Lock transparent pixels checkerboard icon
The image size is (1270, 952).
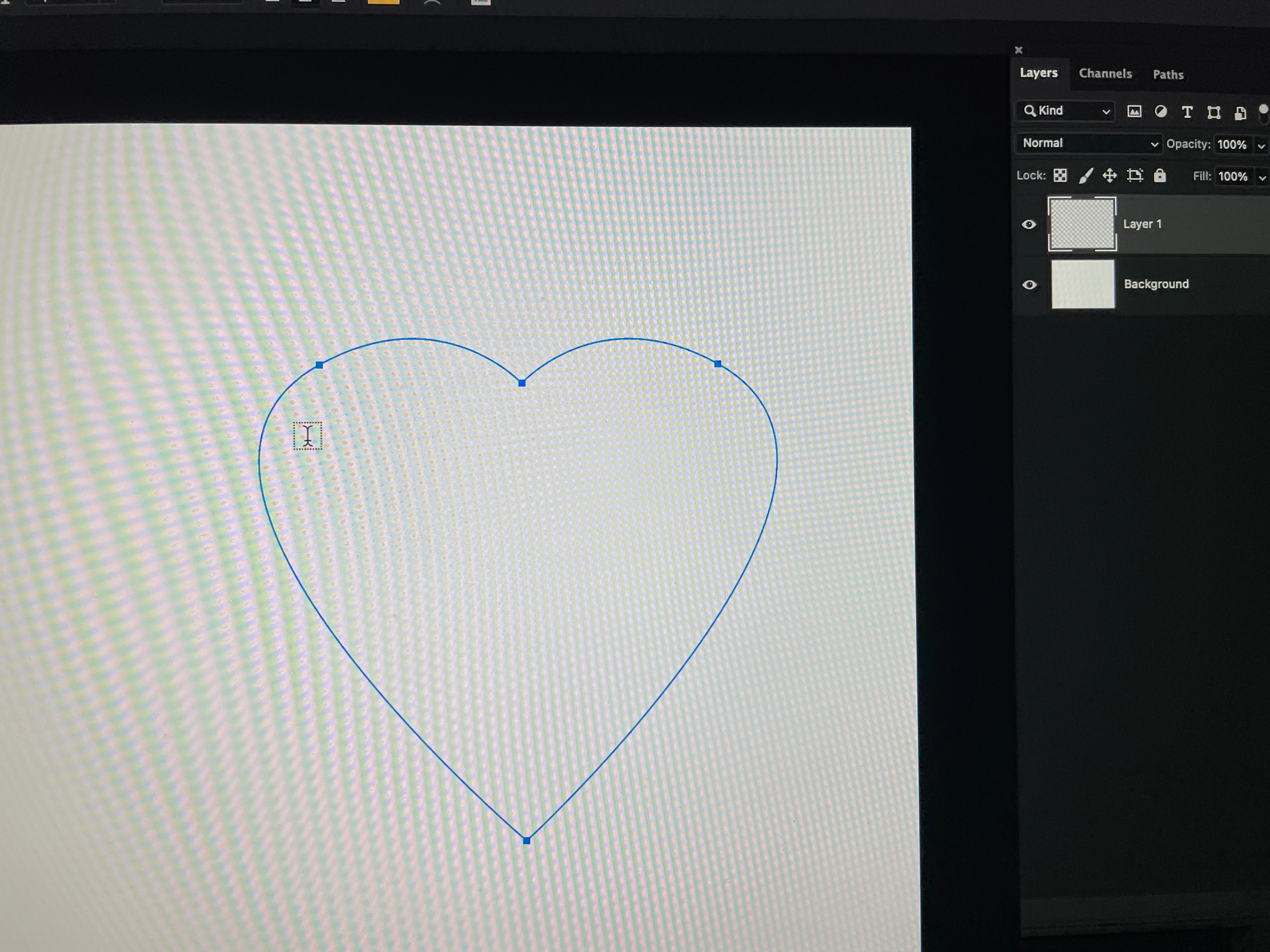click(1060, 175)
